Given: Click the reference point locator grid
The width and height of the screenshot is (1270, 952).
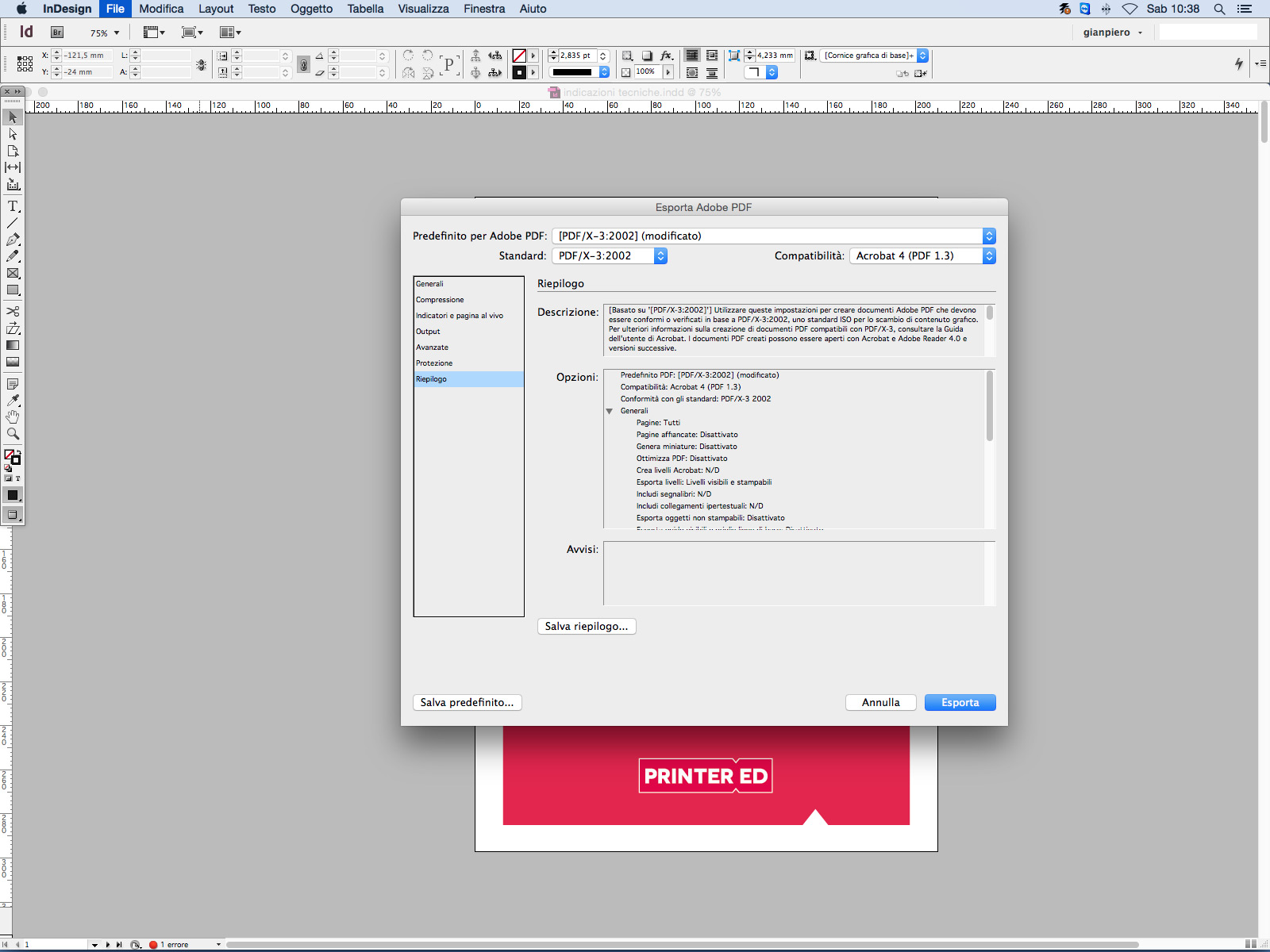Looking at the screenshot, I should (25, 63).
